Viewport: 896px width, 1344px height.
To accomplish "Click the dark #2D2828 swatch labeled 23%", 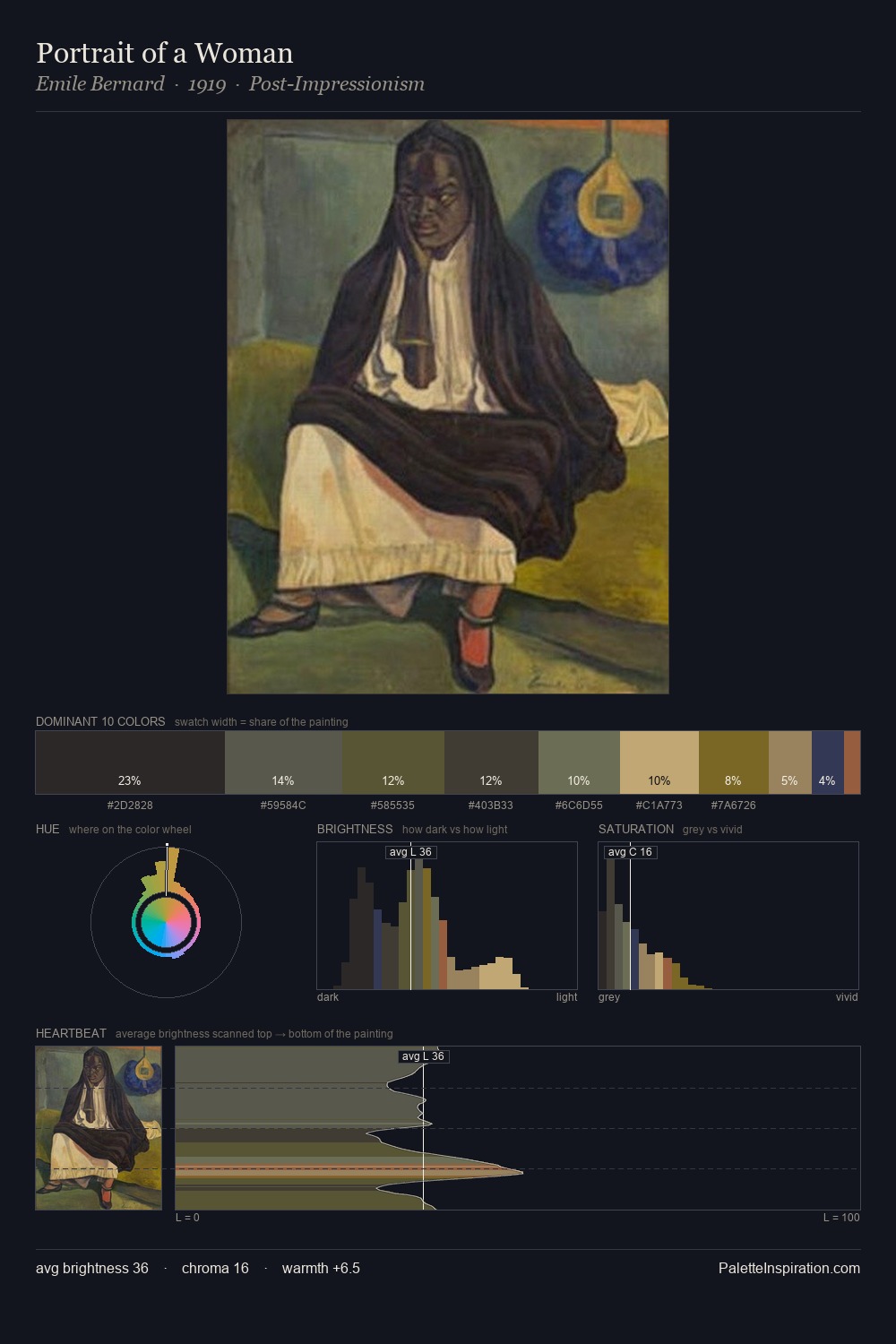I will pyautogui.click(x=130, y=762).
